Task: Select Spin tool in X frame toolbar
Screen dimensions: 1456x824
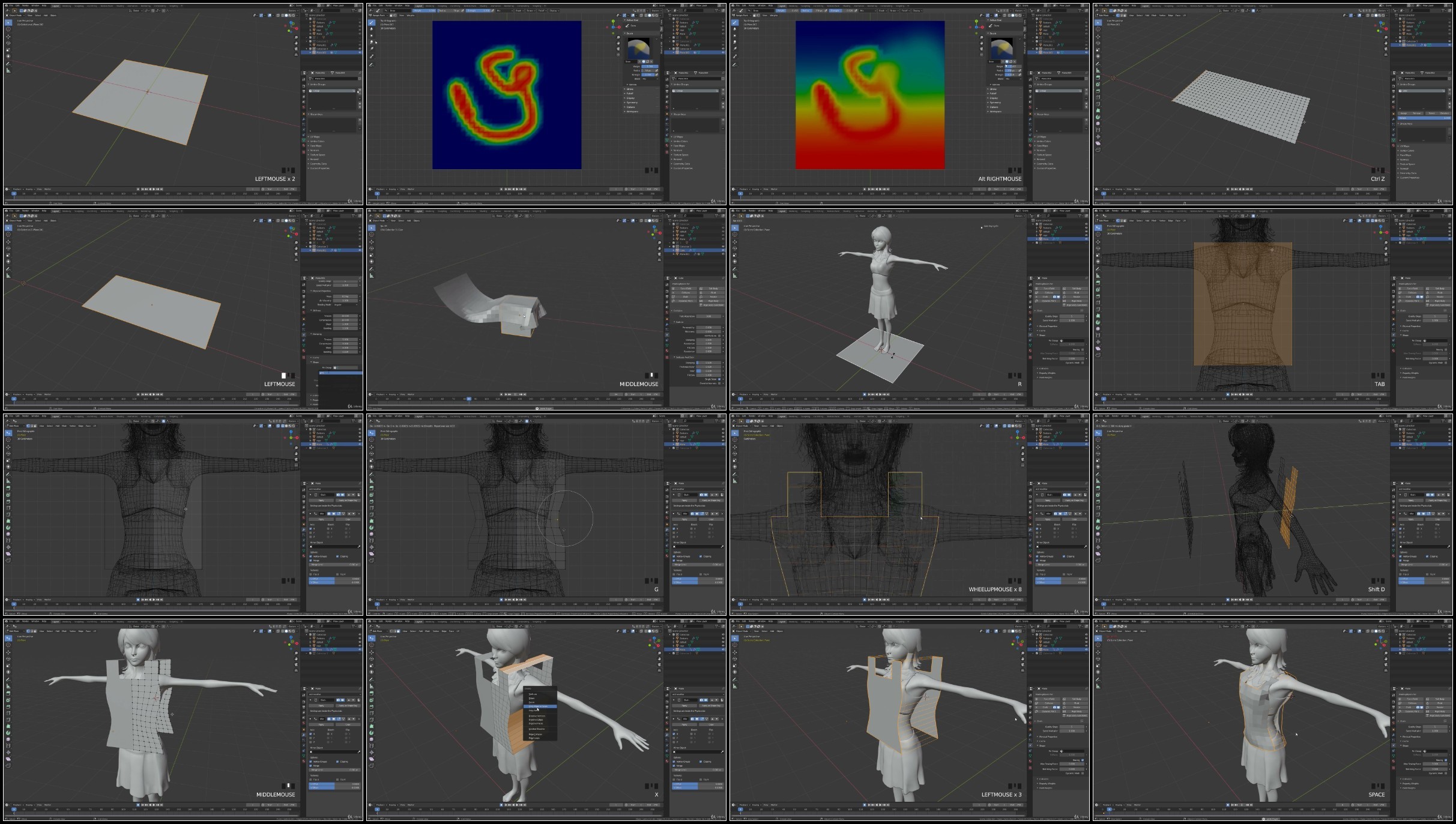Action: tap(372, 733)
